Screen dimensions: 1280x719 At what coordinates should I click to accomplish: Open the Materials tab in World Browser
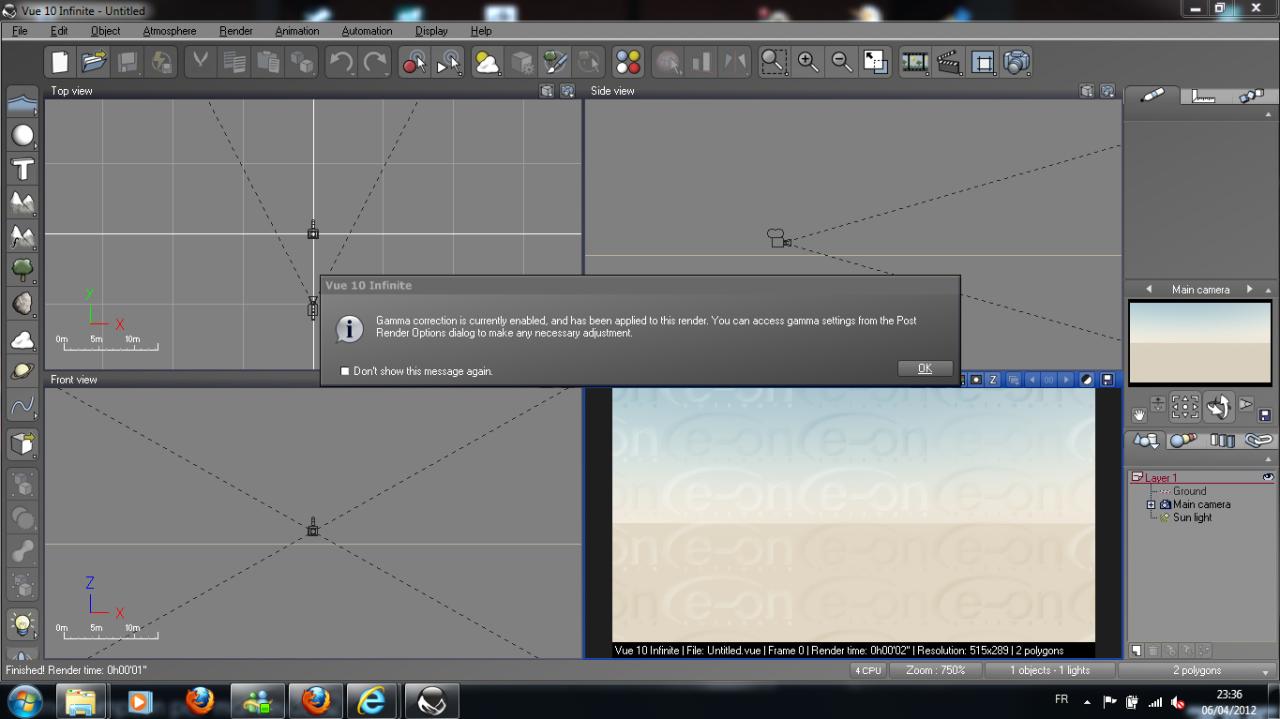(x=1184, y=440)
